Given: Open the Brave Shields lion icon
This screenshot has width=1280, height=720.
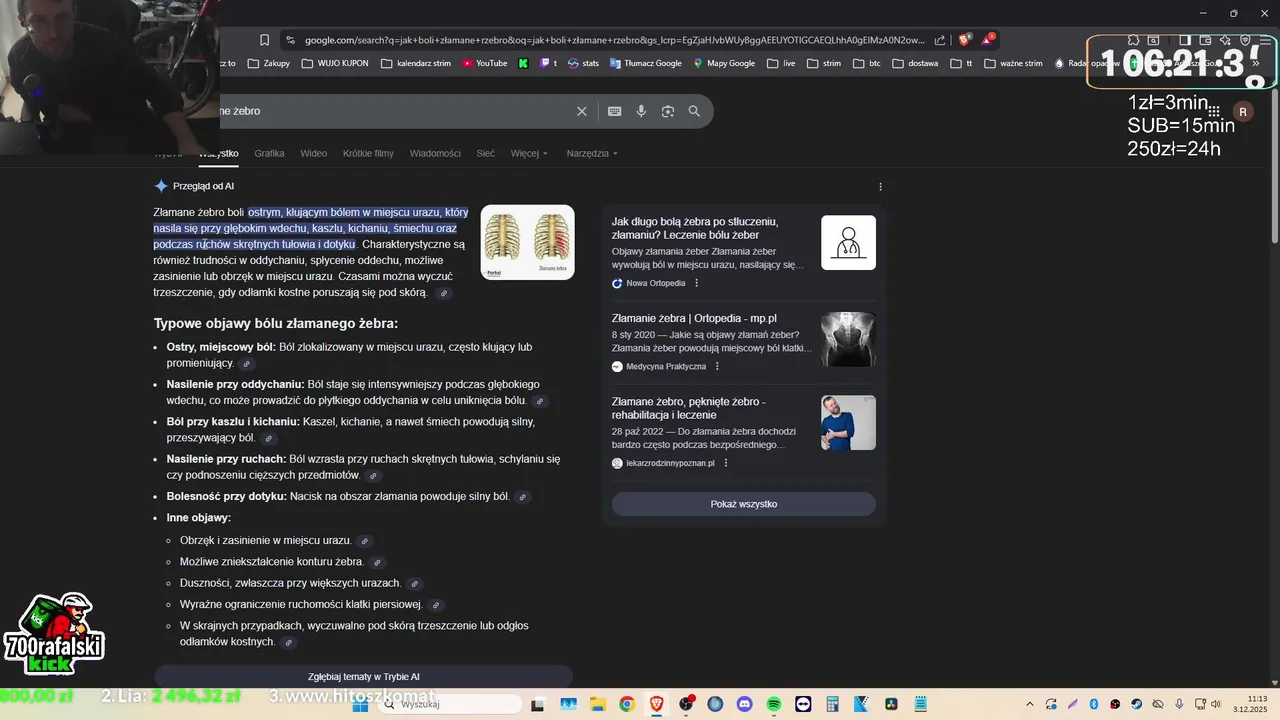Looking at the screenshot, I should (964, 40).
